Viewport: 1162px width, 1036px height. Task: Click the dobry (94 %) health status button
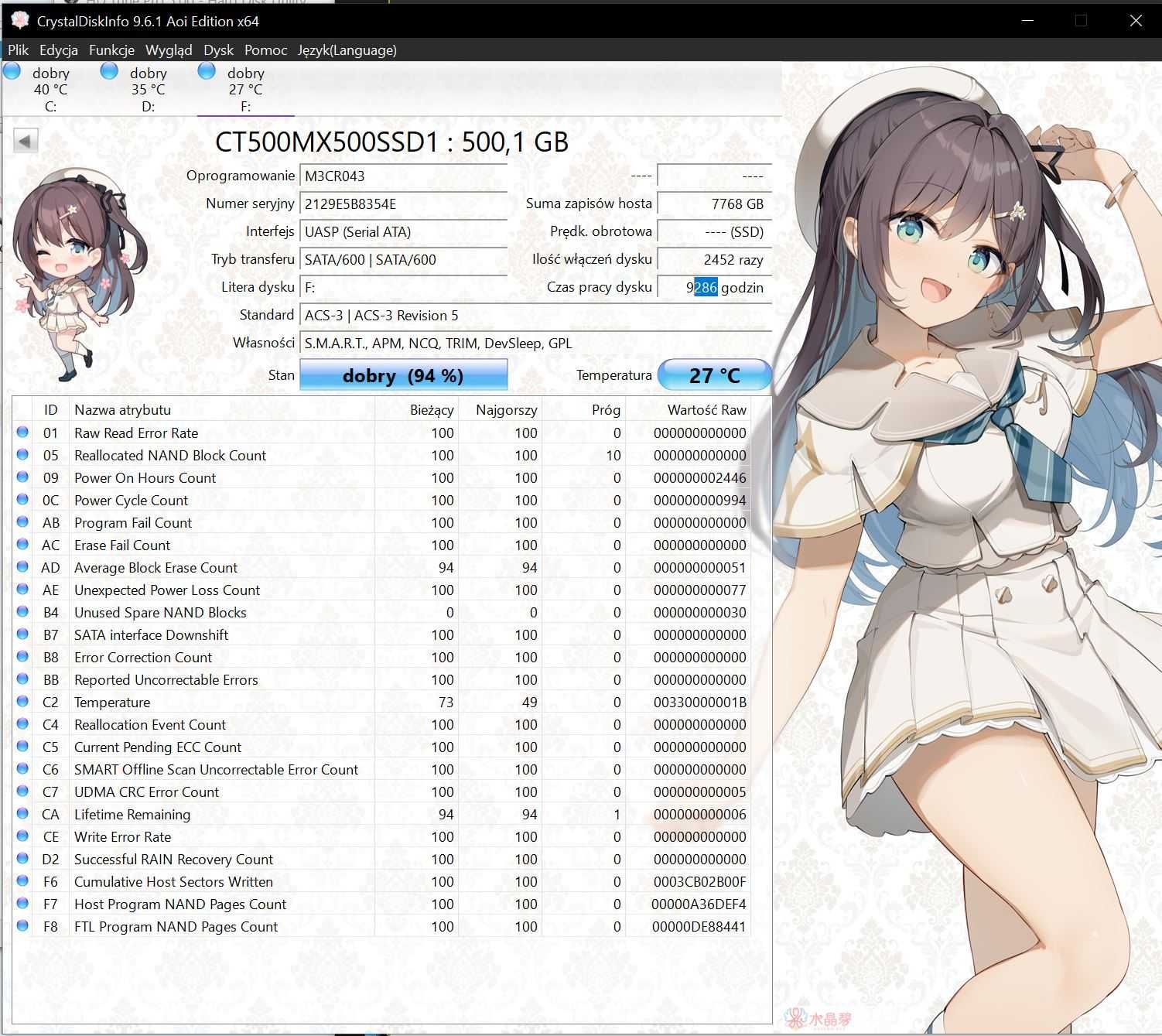403,375
